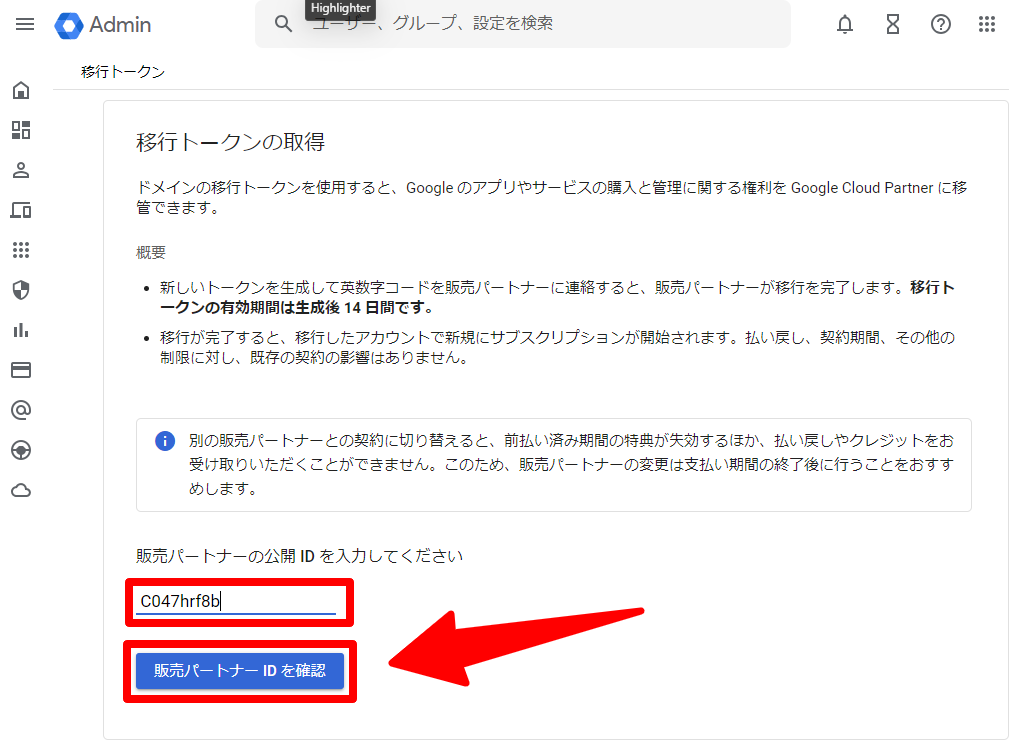Open the notifications bell
This screenshot has height=751, width=1009.
(x=845, y=24)
